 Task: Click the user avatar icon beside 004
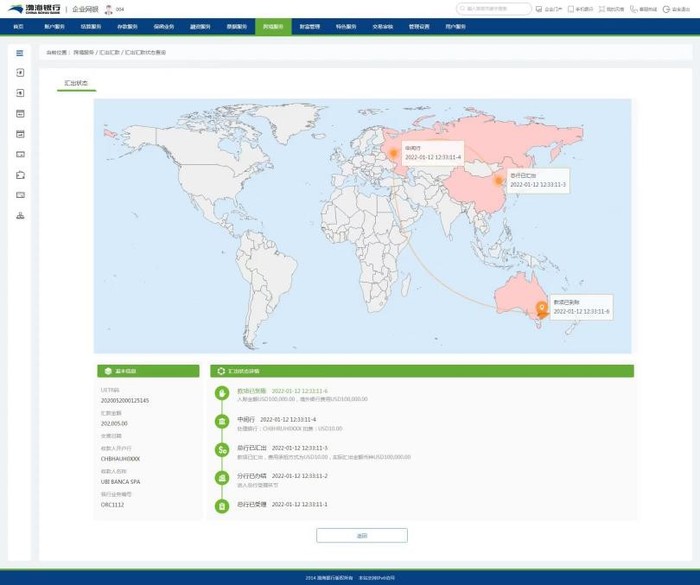tap(108, 9)
